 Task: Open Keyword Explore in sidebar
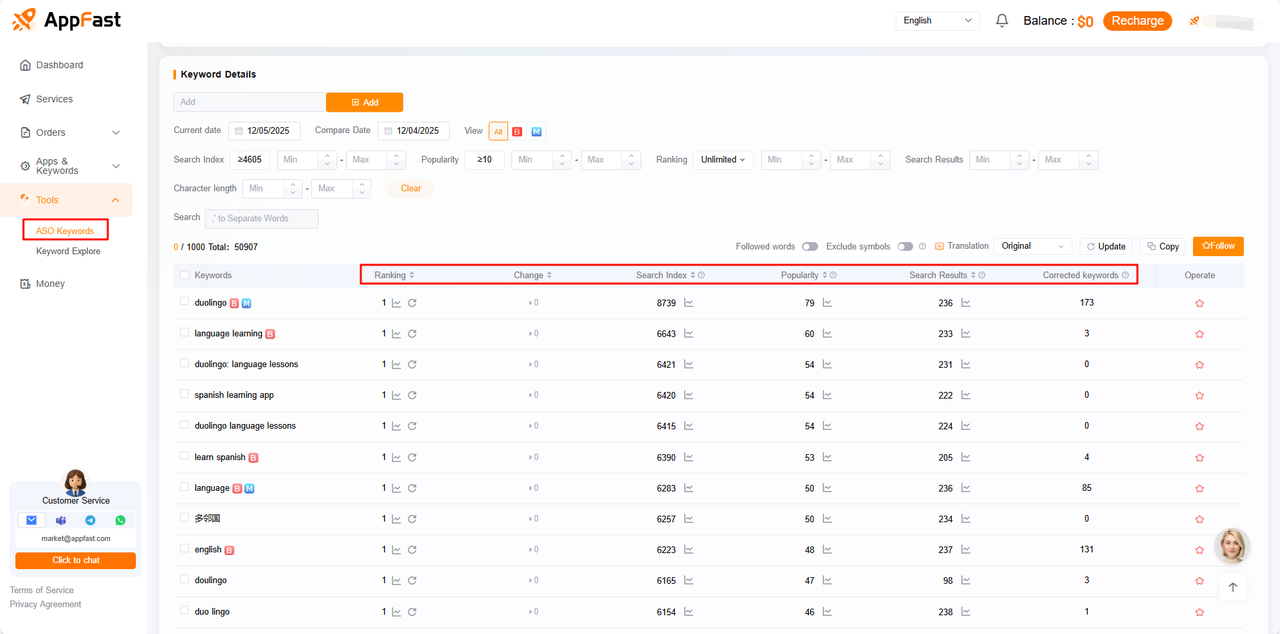point(68,251)
